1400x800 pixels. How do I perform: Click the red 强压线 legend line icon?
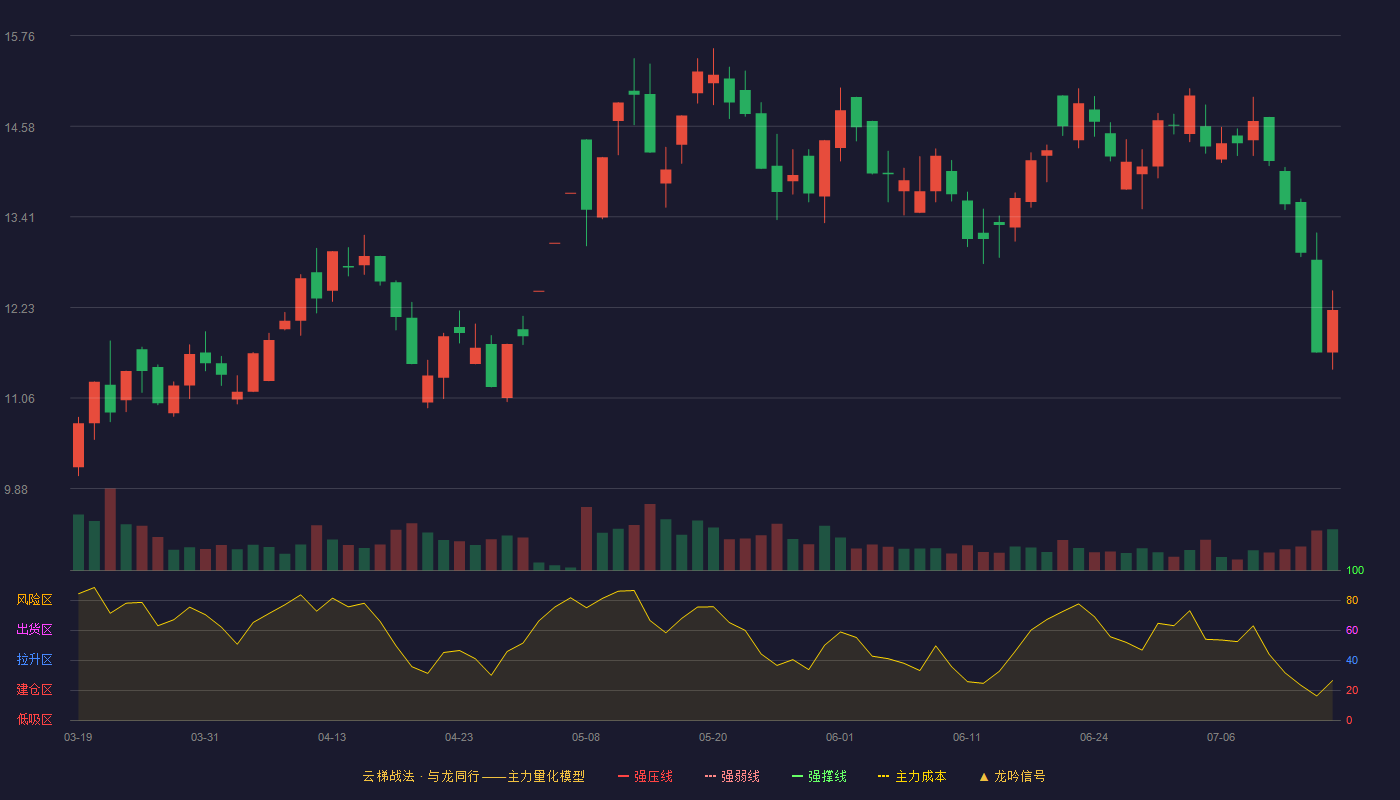pyautogui.click(x=623, y=776)
